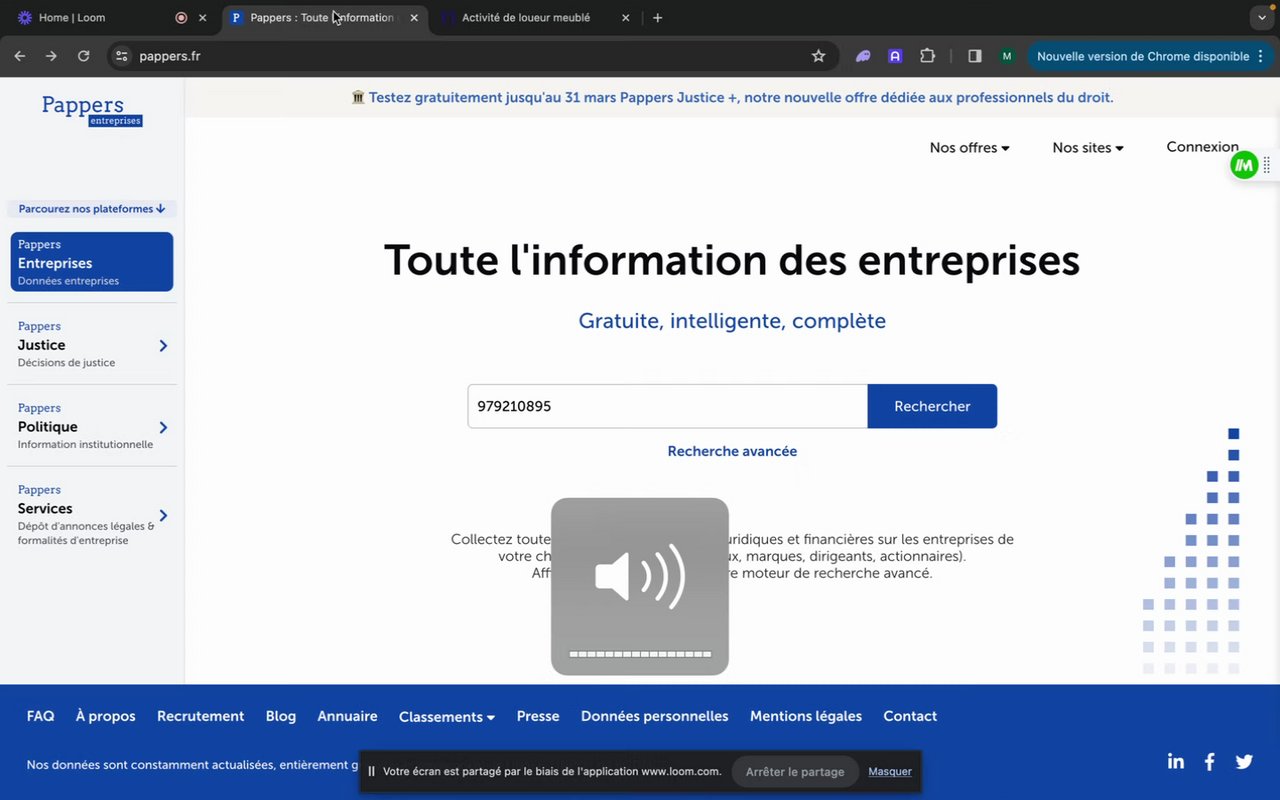
Task: Open the Classements dropdown in footer
Action: coord(447,717)
